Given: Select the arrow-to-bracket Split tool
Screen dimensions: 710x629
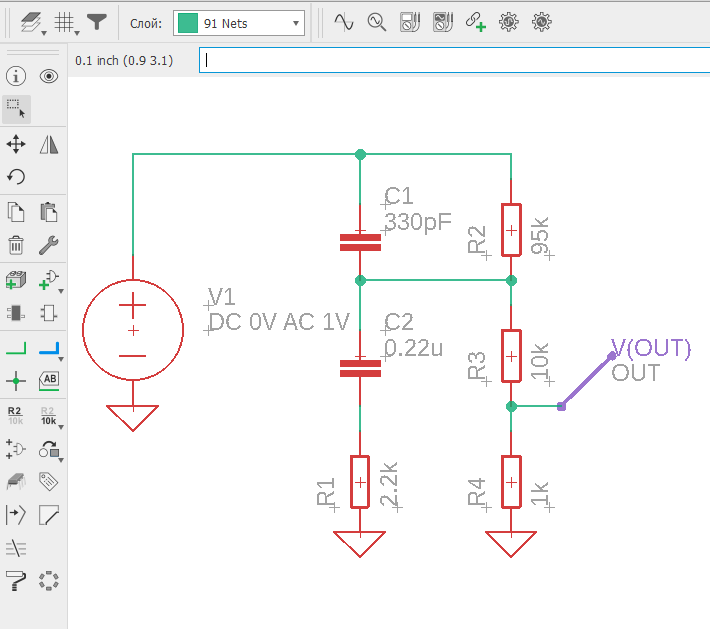Looking at the screenshot, I should [x=16, y=514].
